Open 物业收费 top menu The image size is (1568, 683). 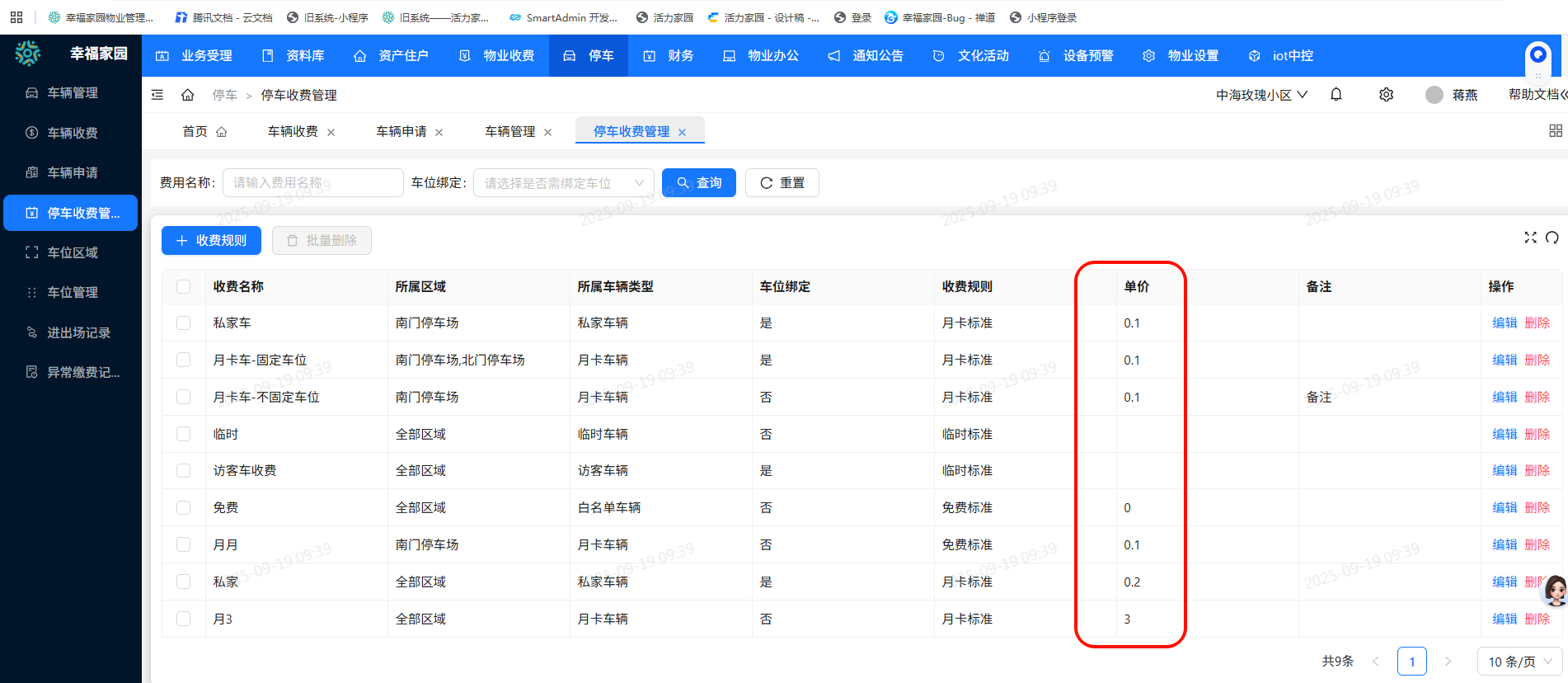(497, 55)
